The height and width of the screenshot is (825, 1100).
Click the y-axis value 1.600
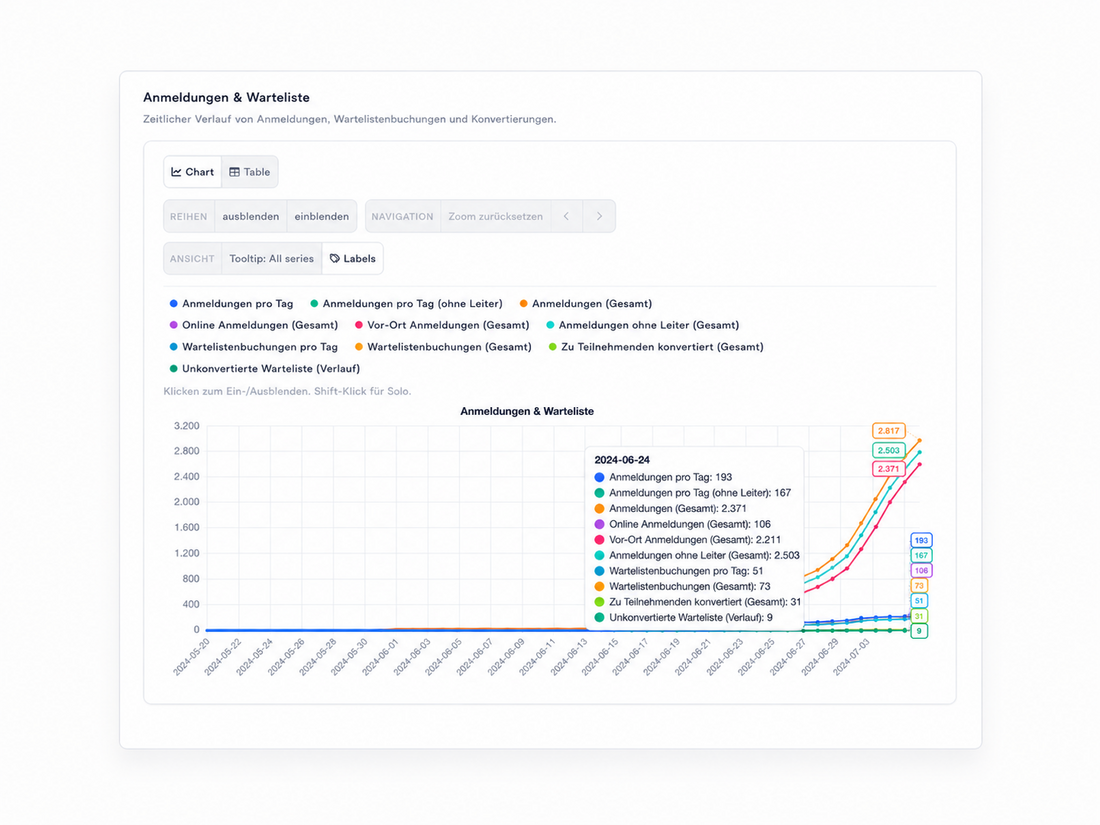point(187,528)
